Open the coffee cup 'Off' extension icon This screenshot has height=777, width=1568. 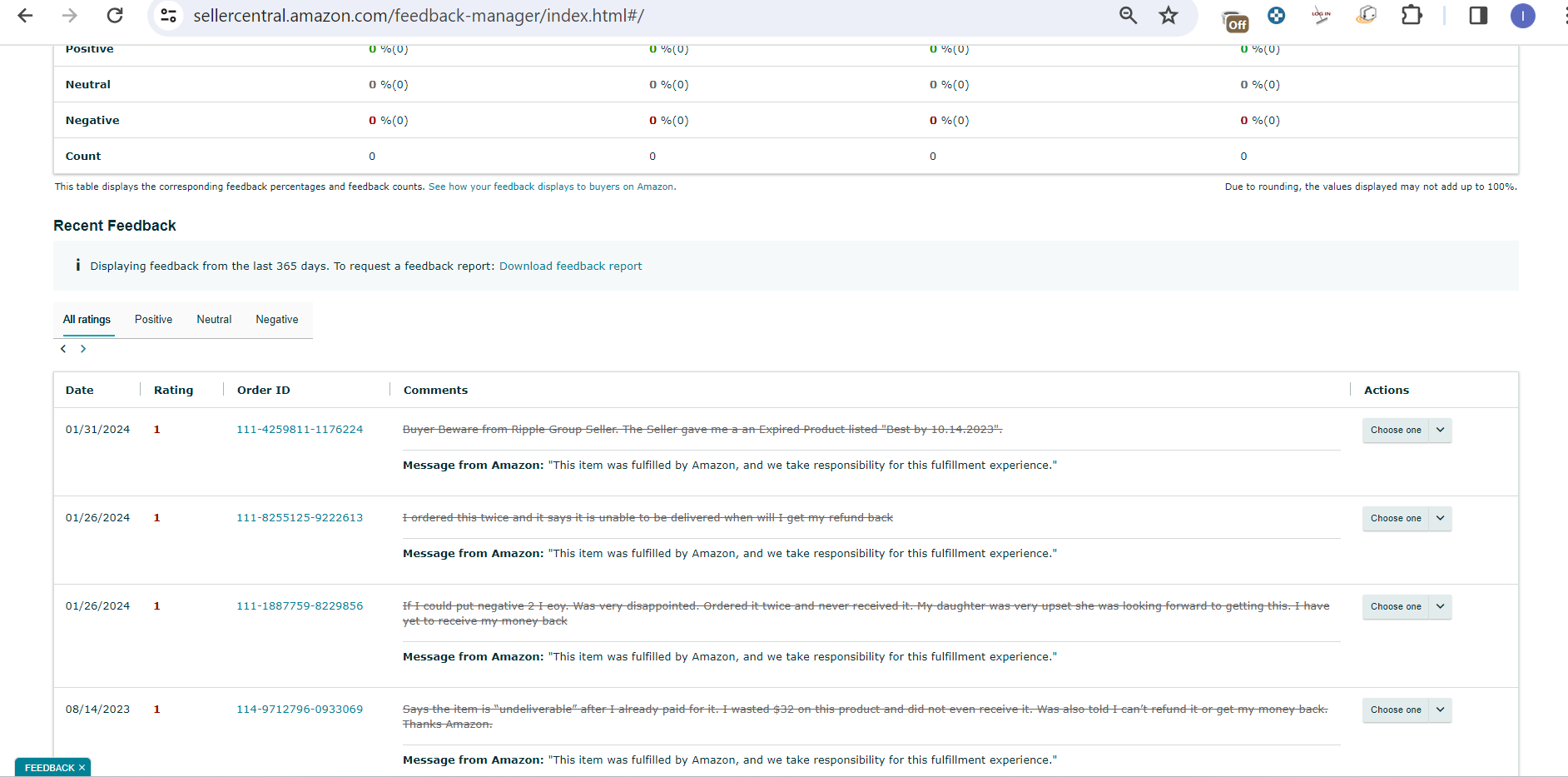click(x=1235, y=19)
